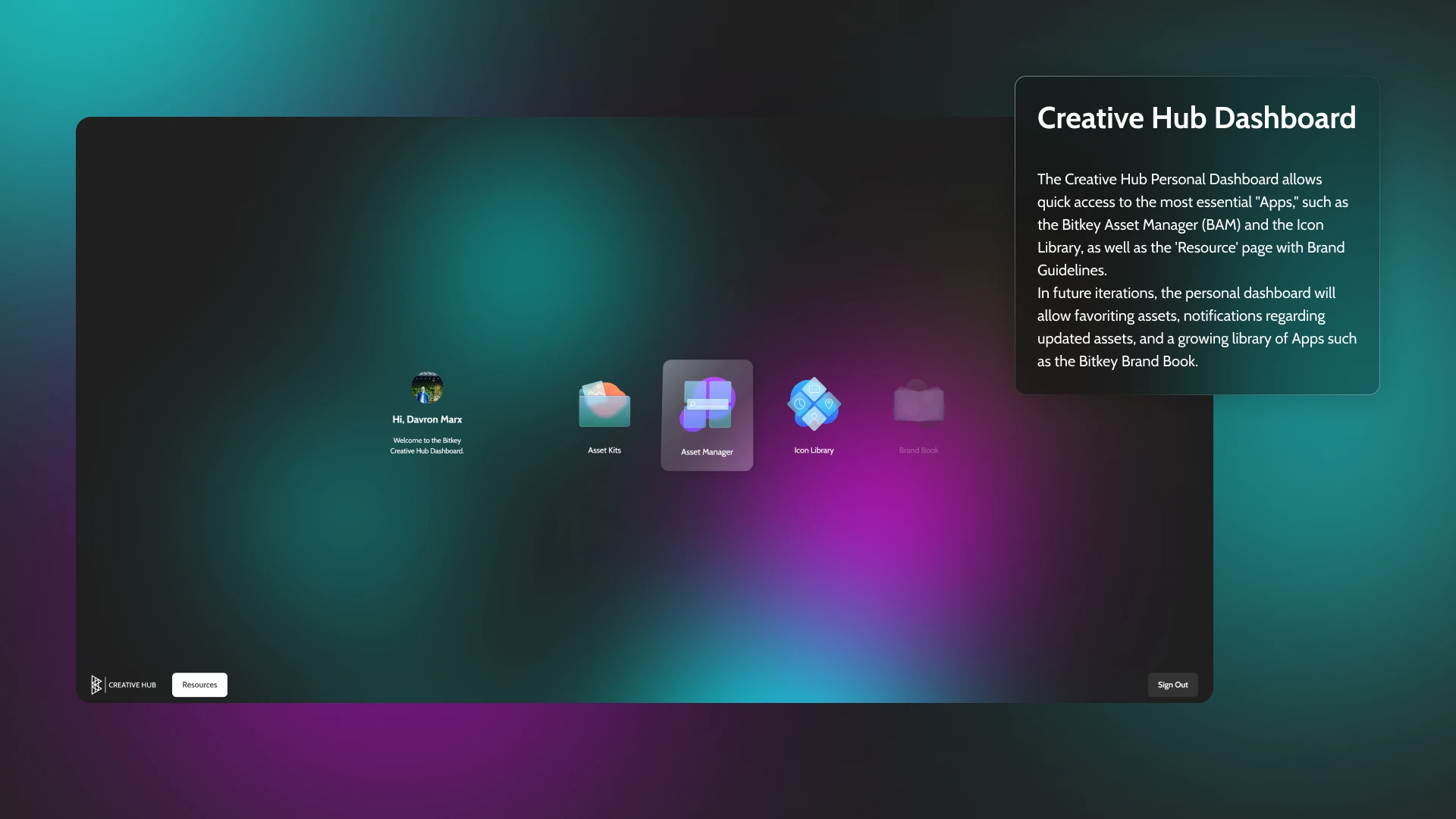Click Davron Marx's profile avatar

(x=427, y=388)
